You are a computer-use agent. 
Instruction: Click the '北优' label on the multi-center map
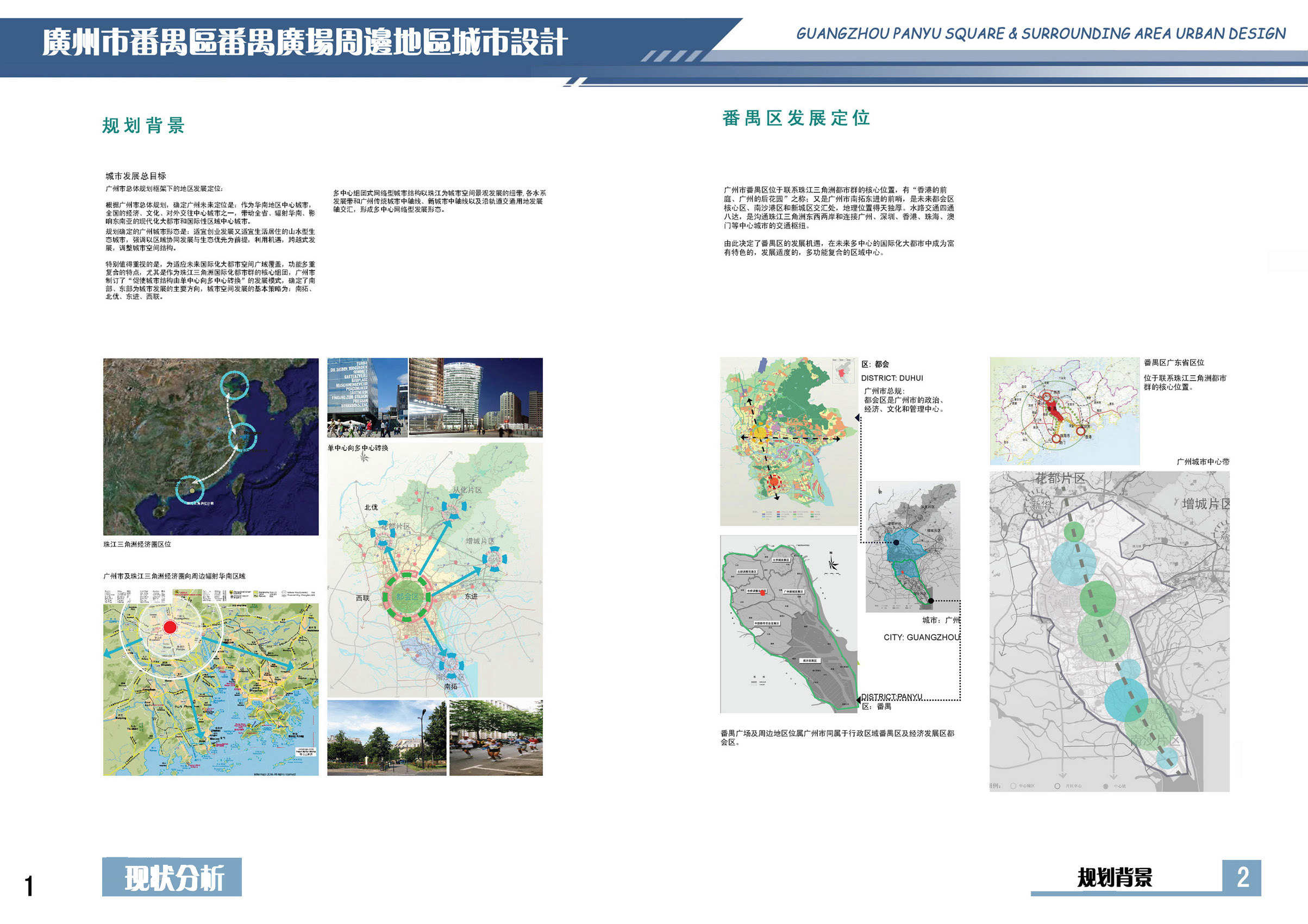371,507
